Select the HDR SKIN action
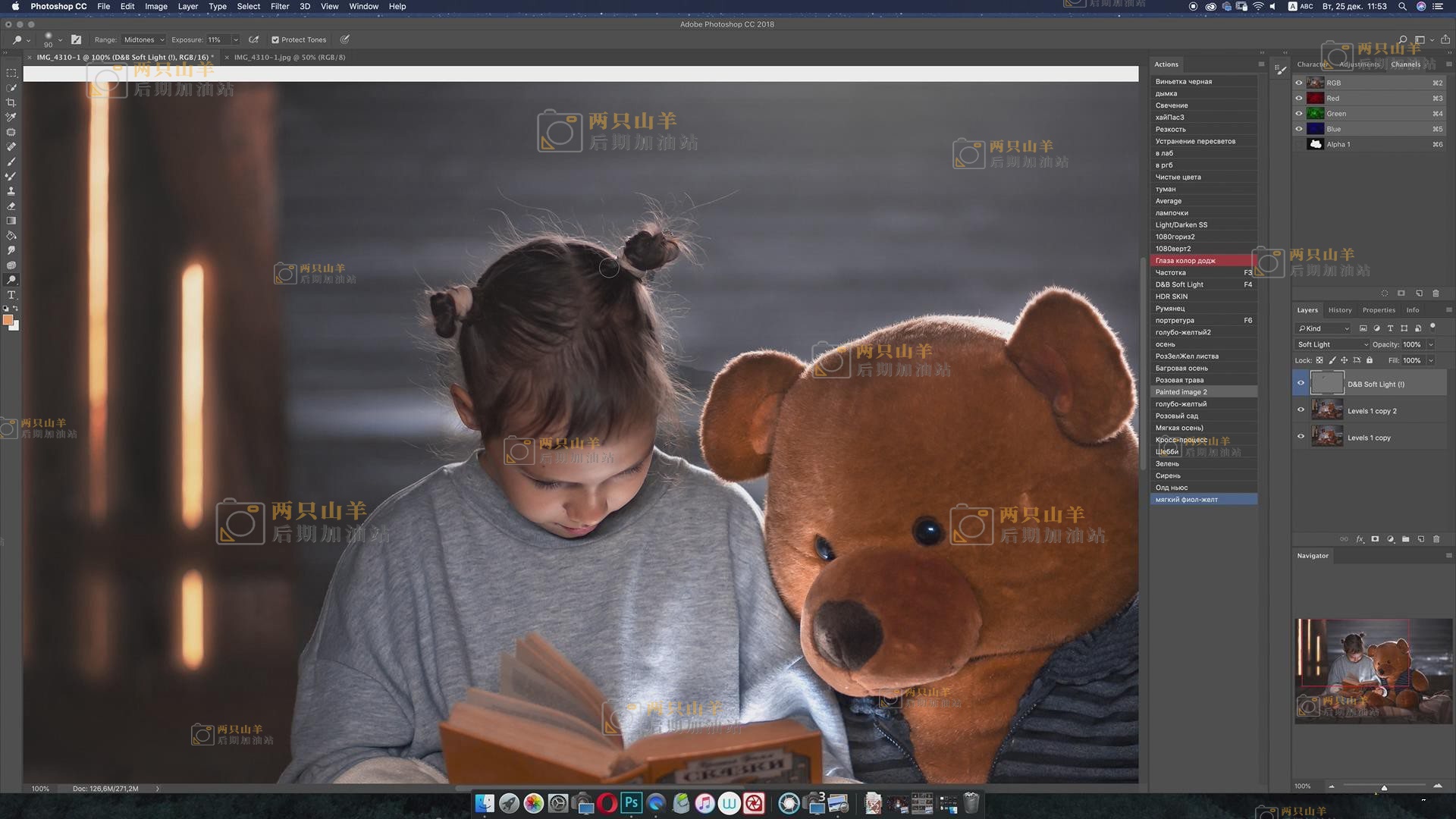 coord(1172,297)
